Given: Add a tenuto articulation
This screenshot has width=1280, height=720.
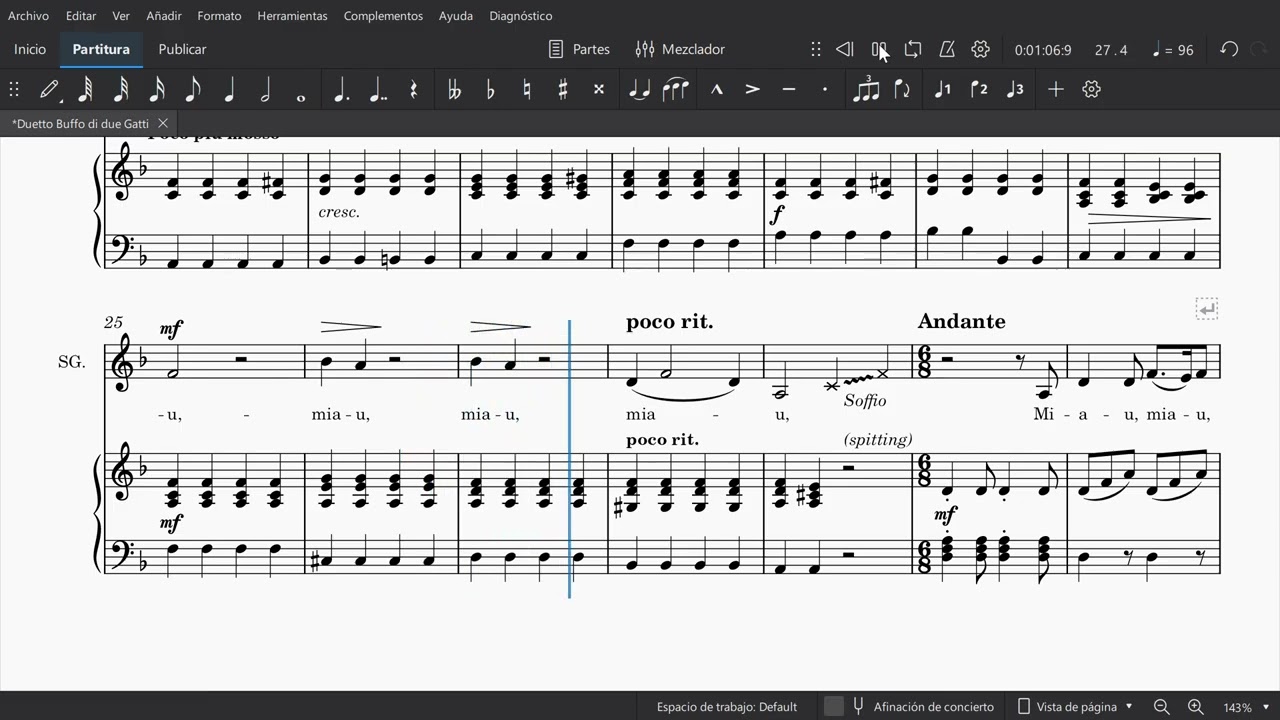Looking at the screenshot, I should point(788,89).
